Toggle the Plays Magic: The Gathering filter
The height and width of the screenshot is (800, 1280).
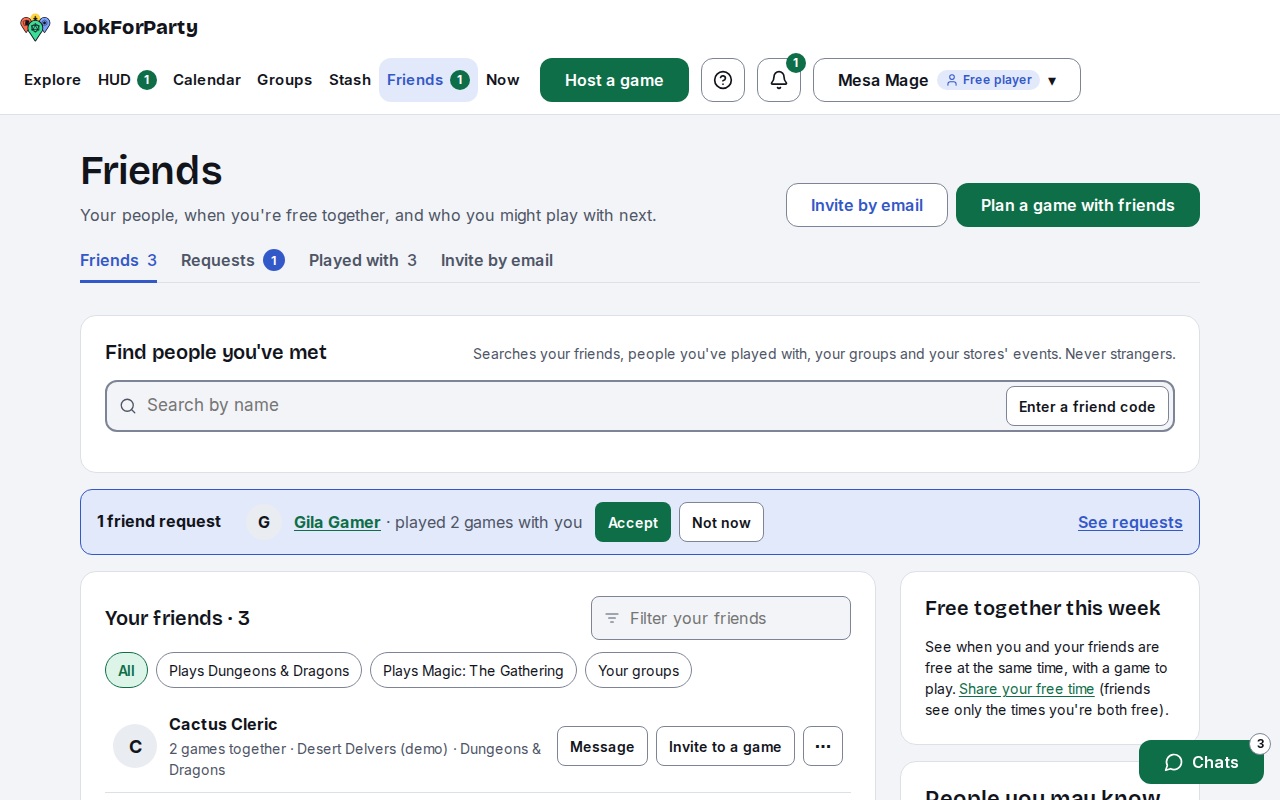click(473, 670)
